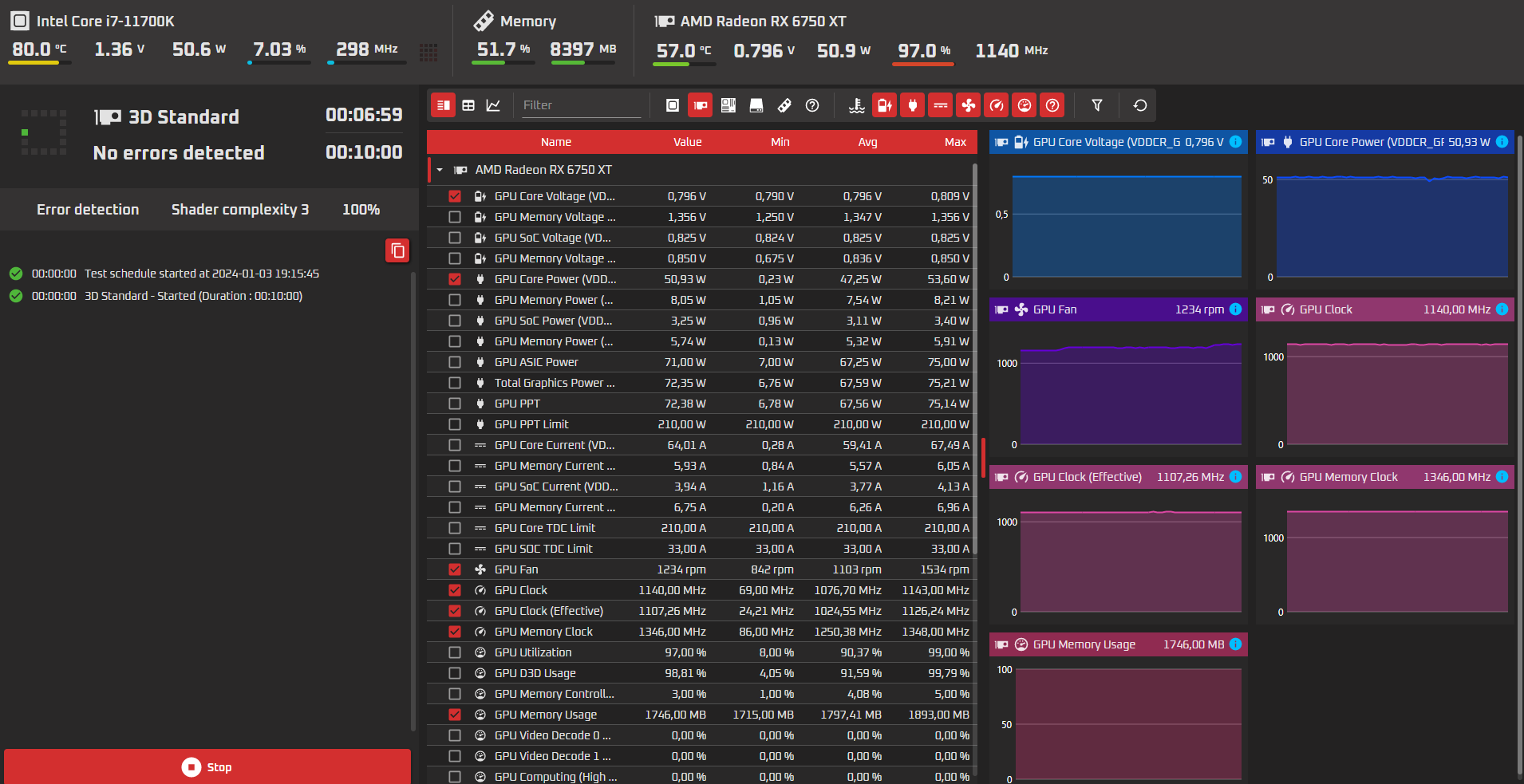
Task: Toggle CPU sensors filter icon
Action: [673, 105]
